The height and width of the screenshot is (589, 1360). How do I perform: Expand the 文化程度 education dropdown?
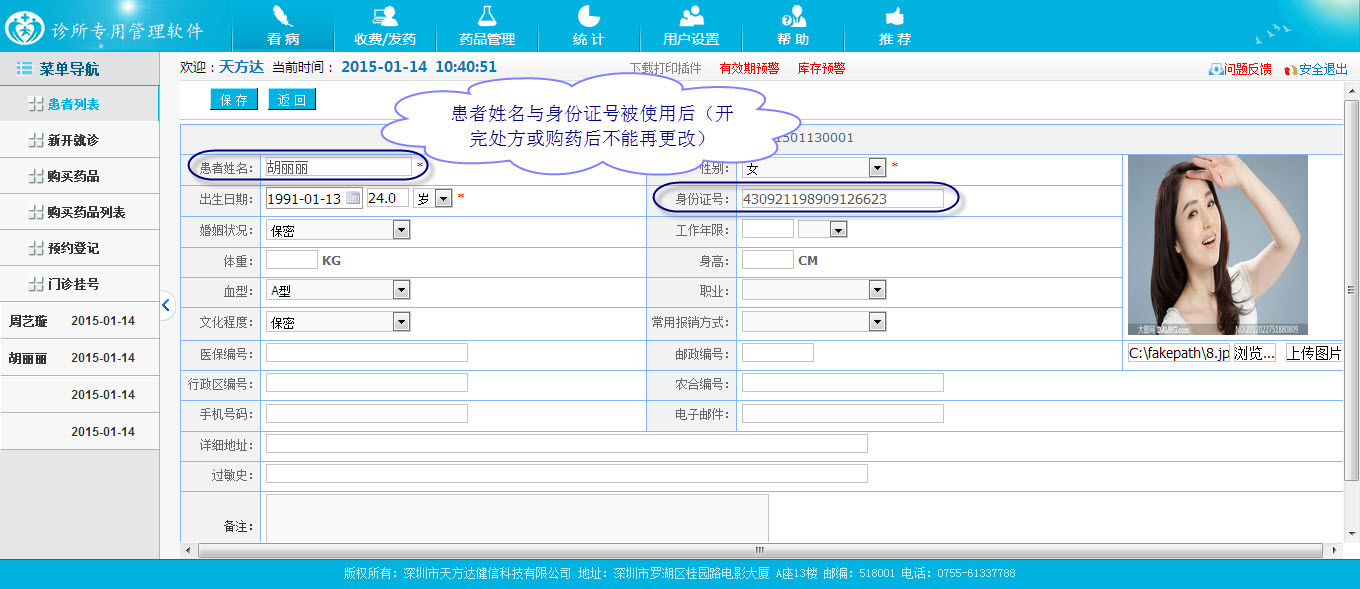coord(401,322)
